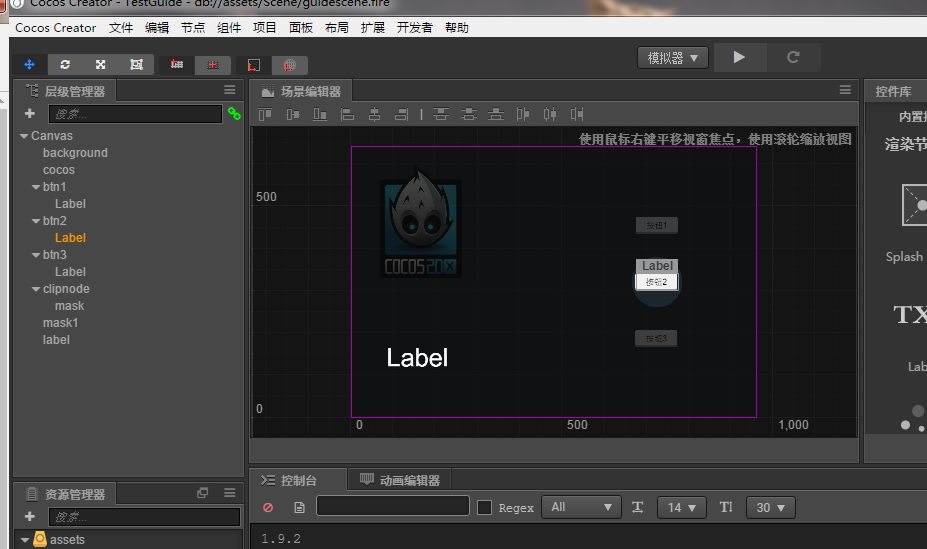This screenshot has width=927, height=549.
Task: Open the 文件 menu
Action: coord(121,28)
